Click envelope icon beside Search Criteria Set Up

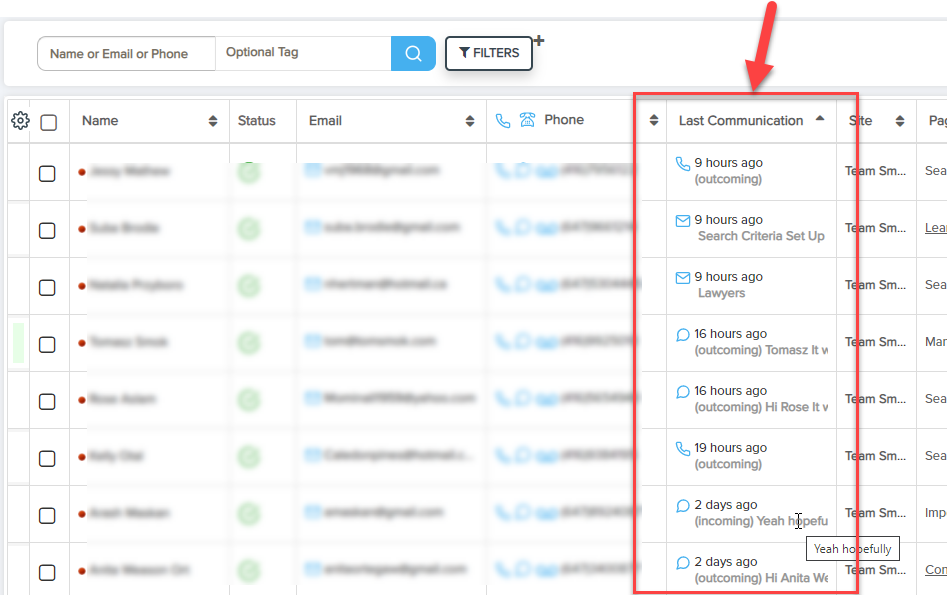click(x=683, y=221)
